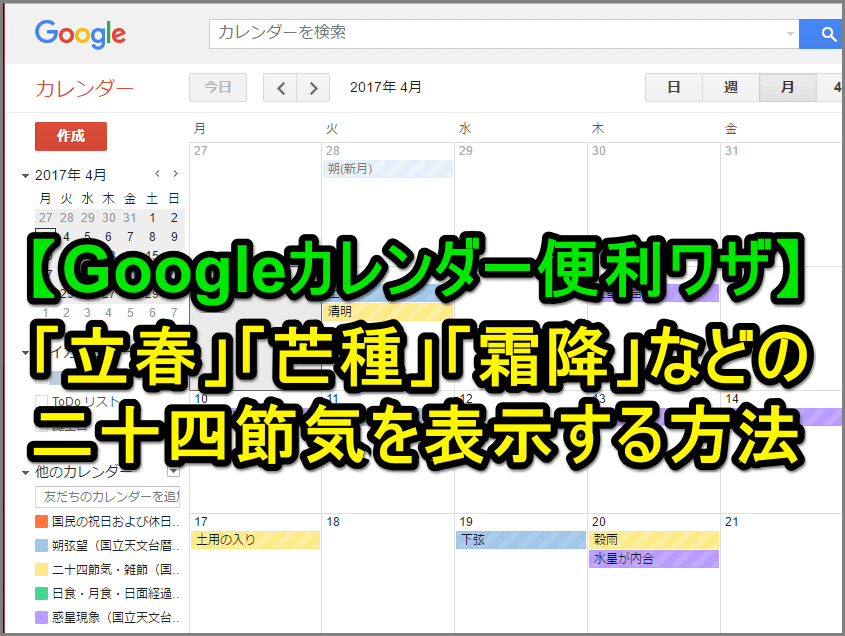Screen dimensions: 845x636
Task: Toggle 国民の祝日および休日 calendar orange swatch
Action: (41, 521)
